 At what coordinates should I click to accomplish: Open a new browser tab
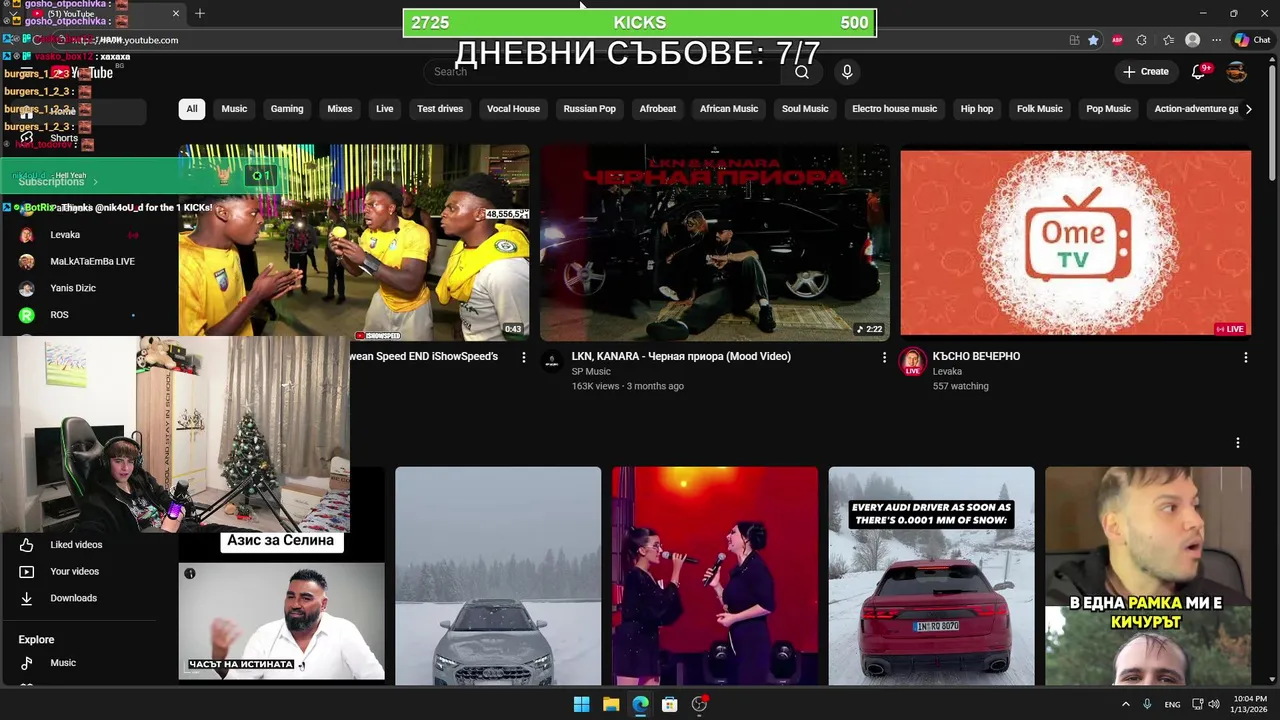[200, 13]
